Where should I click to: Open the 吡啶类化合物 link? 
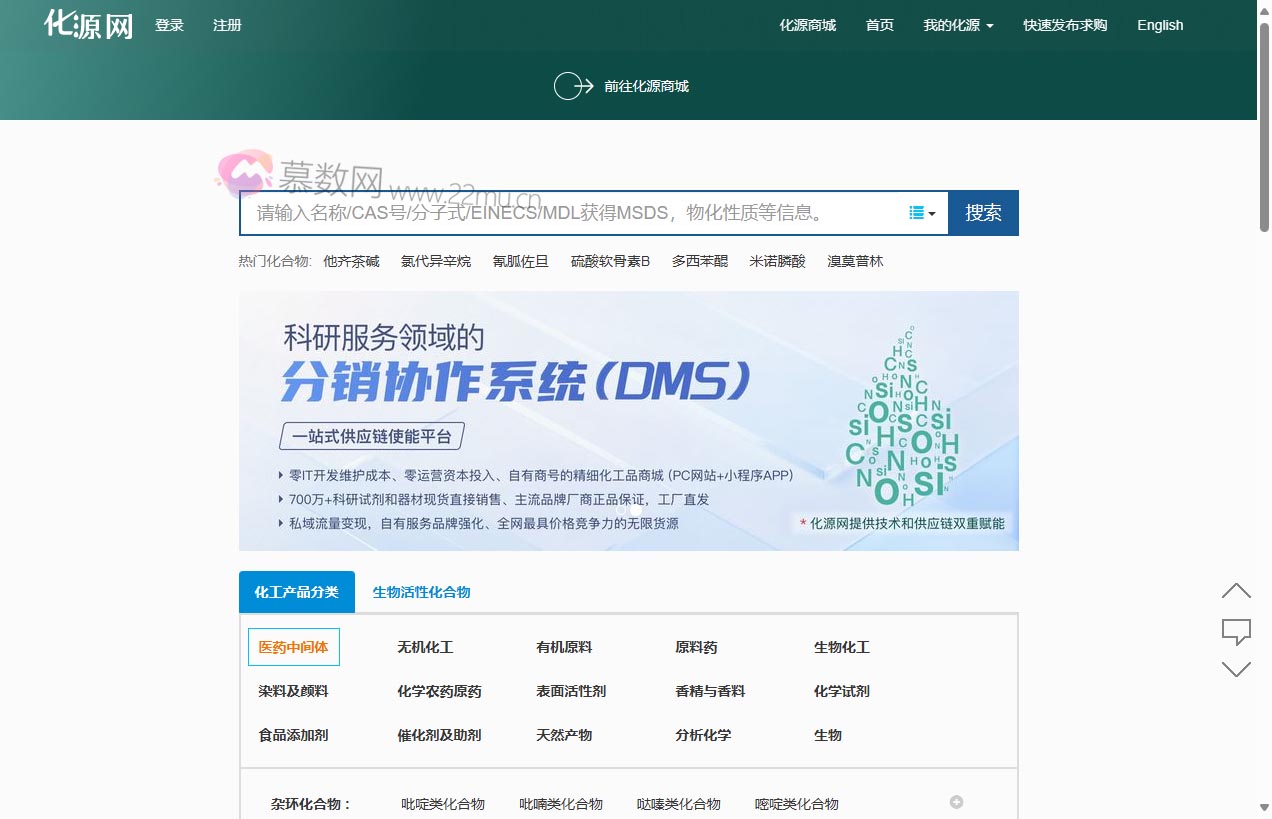(x=442, y=803)
